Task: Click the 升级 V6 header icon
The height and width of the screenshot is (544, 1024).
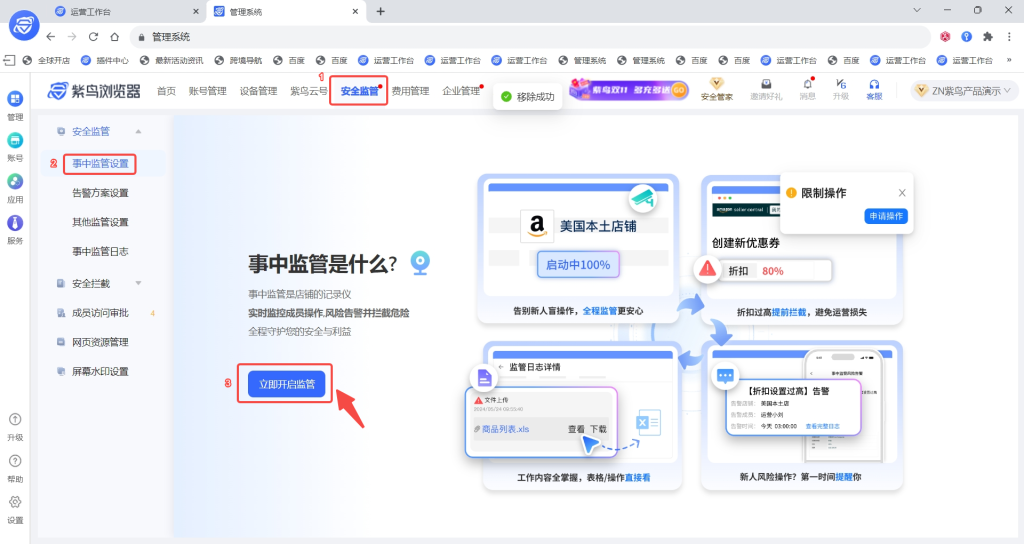Action: [840, 84]
